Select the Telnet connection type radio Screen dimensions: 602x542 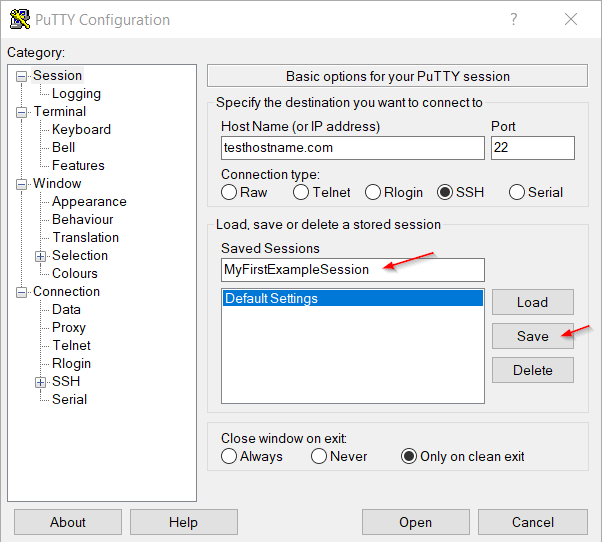[x=301, y=192]
